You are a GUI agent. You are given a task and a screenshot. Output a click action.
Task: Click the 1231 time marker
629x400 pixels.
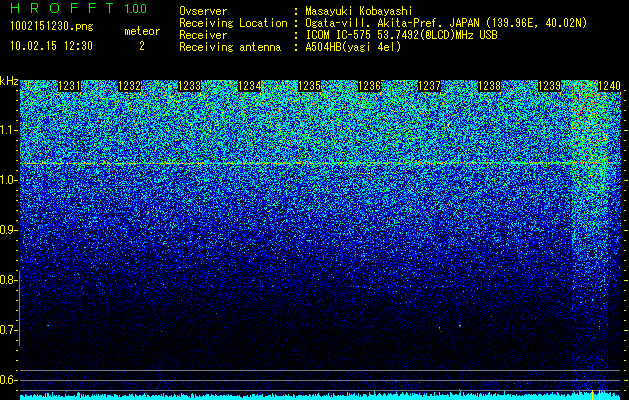click(69, 86)
